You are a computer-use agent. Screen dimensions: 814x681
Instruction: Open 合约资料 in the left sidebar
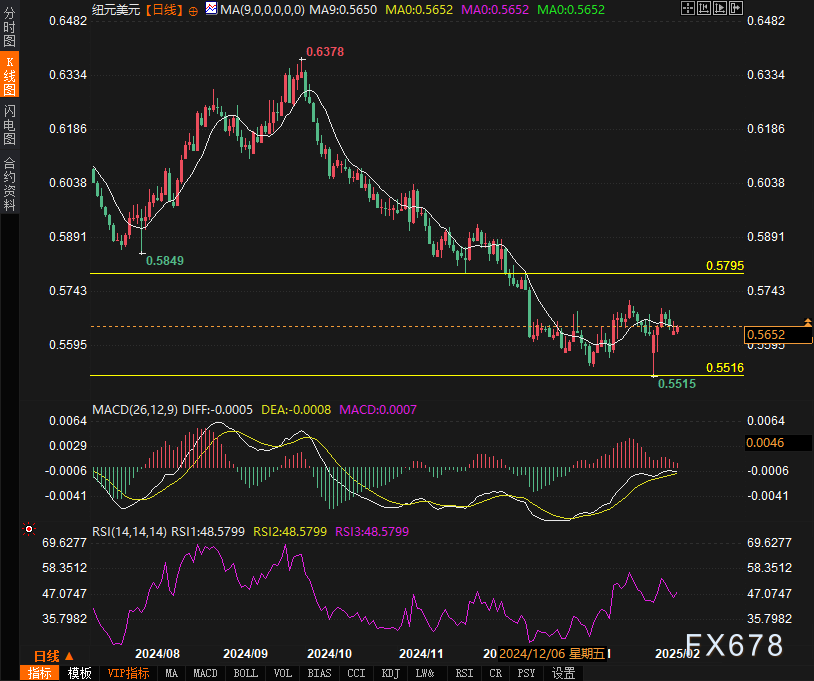[x=9, y=183]
